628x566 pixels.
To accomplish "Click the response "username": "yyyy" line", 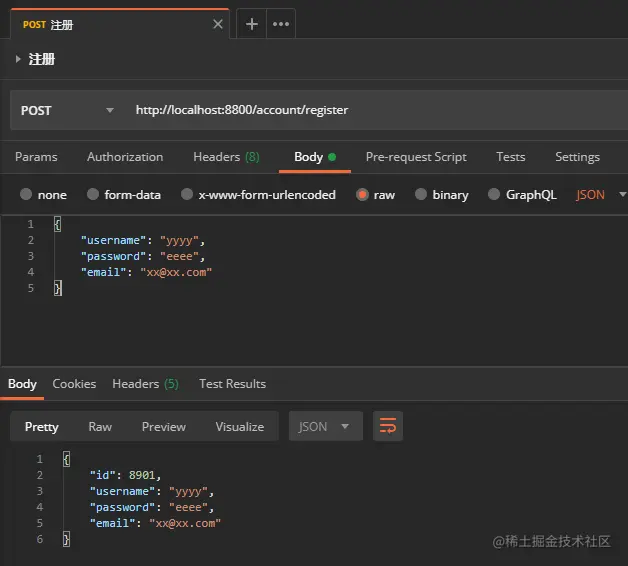I will point(152,491).
